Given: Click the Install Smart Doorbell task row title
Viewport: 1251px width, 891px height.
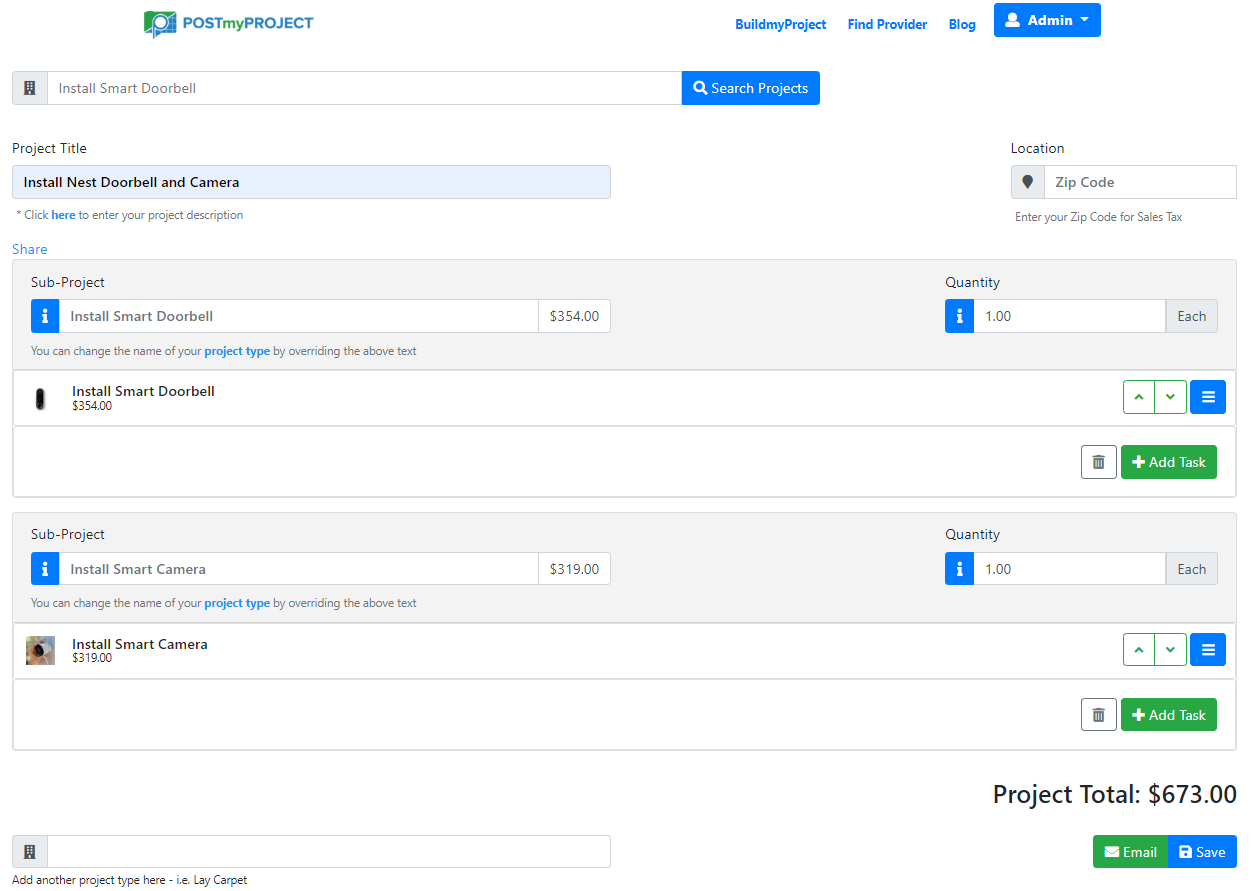Looking at the screenshot, I should (x=143, y=391).
